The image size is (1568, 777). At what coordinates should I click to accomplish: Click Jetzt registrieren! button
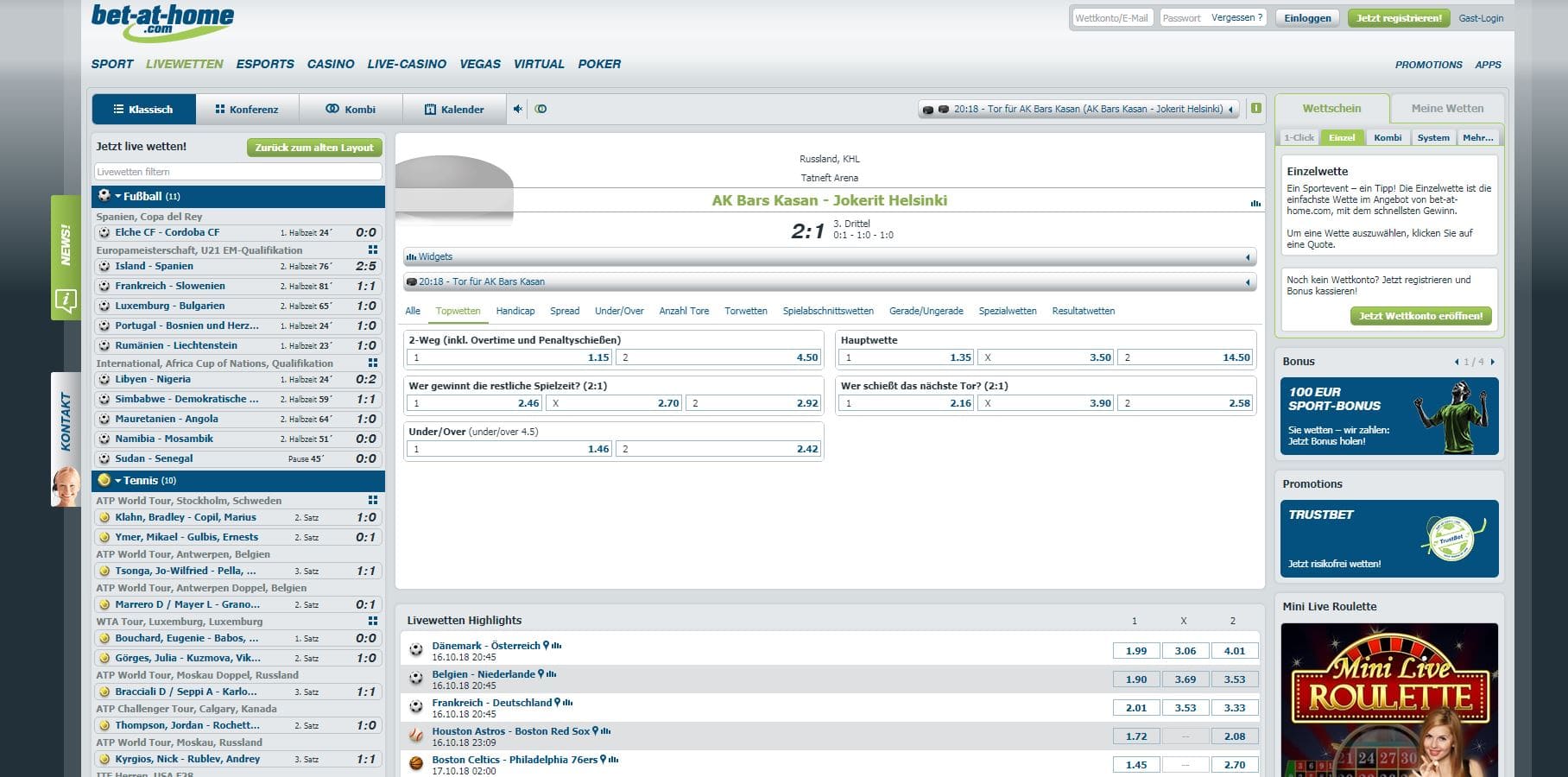[x=1399, y=18]
